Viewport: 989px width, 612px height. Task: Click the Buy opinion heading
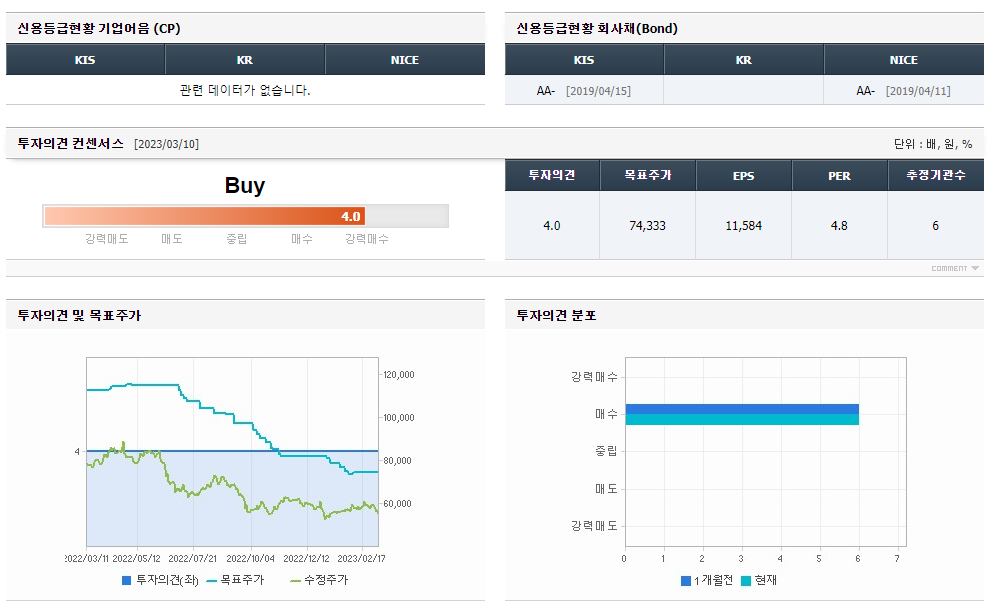[245, 185]
